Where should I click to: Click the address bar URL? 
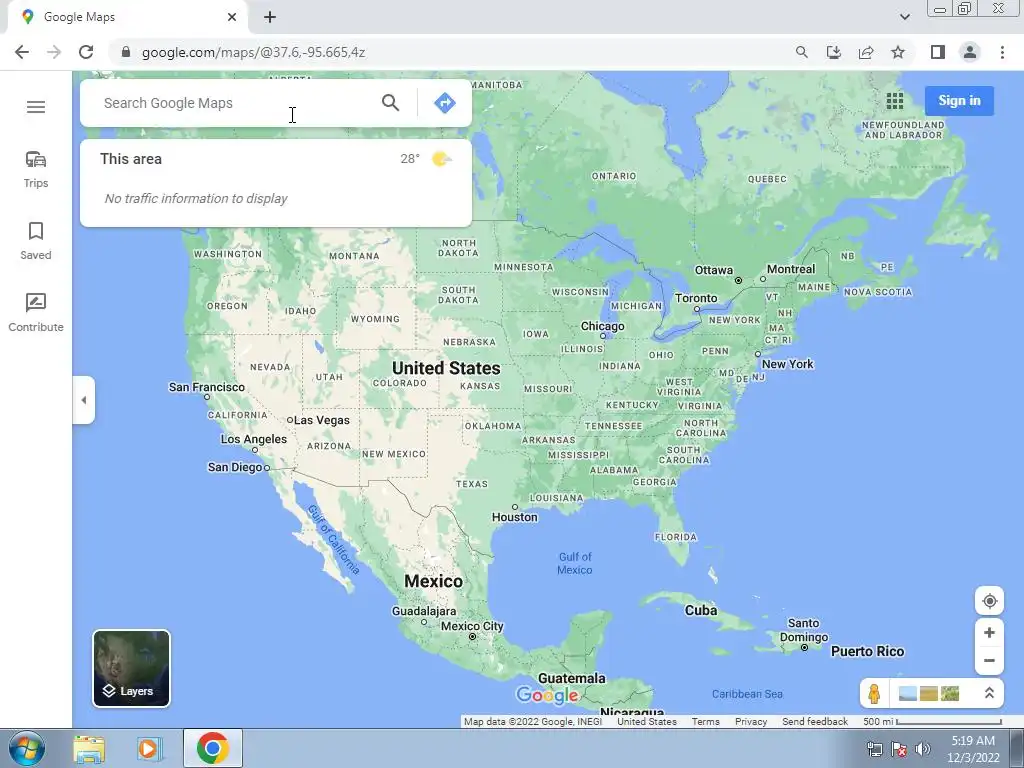(253, 52)
